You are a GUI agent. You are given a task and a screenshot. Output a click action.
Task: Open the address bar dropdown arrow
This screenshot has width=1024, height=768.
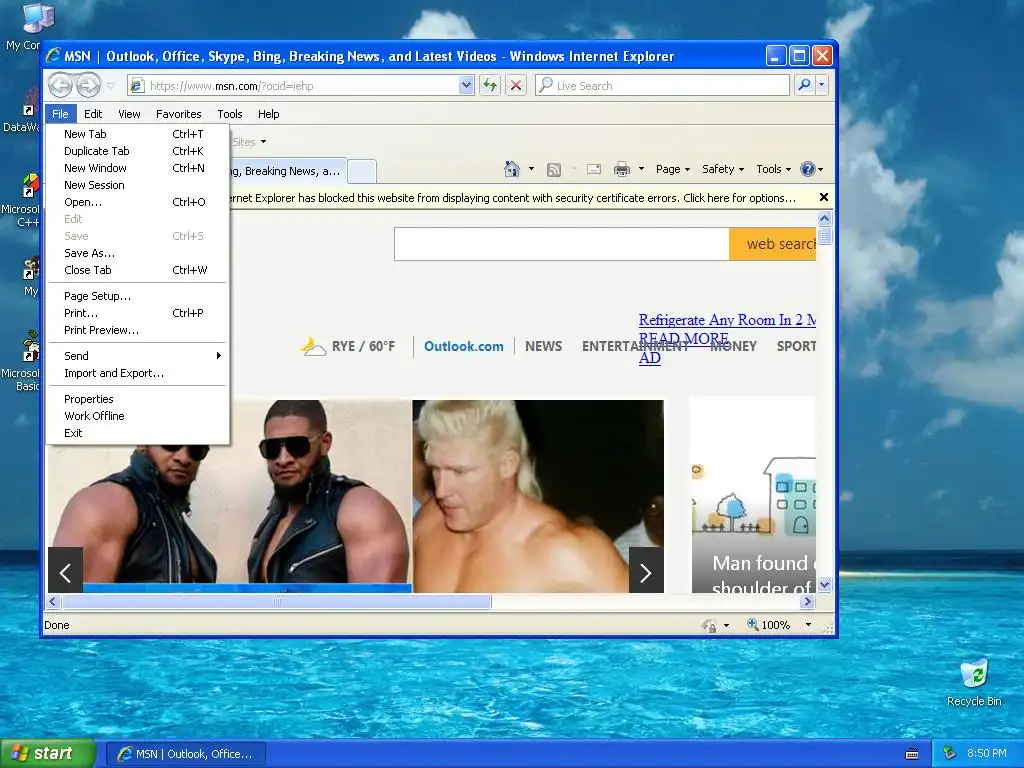click(x=466, y=85)
